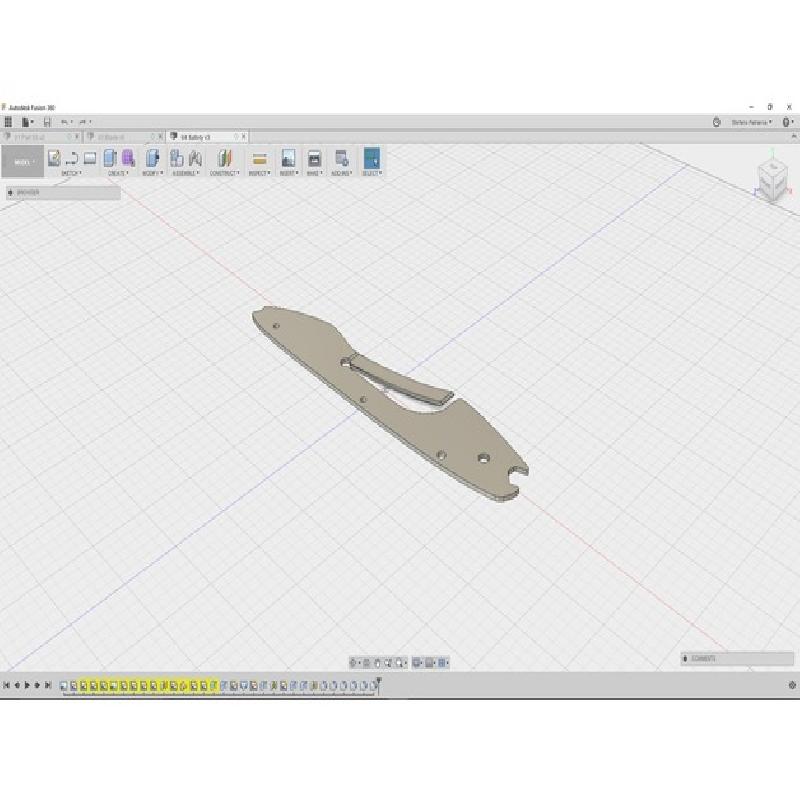800x800 pixels.
Task: Play the design timeline
Action: tap(27, 685)
